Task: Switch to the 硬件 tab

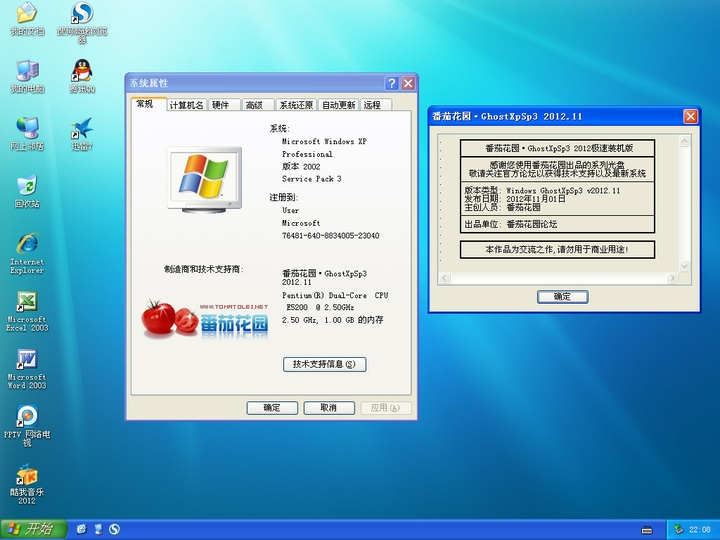Action: (221, 105)
